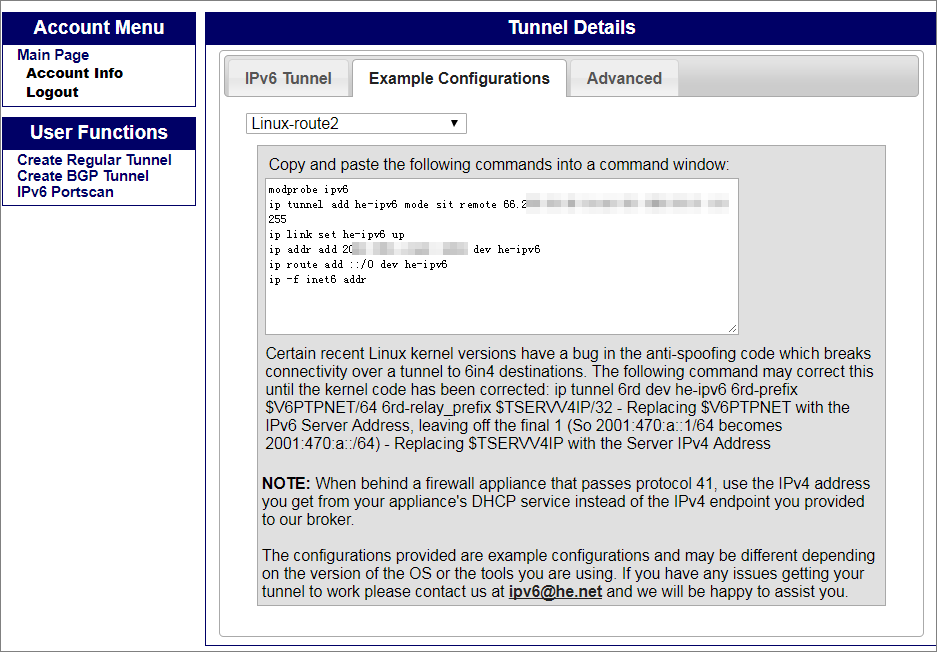This screenshot has height=652, width=937.
Task: Open the IPv6 Portscan function
Action: (65, 192)
